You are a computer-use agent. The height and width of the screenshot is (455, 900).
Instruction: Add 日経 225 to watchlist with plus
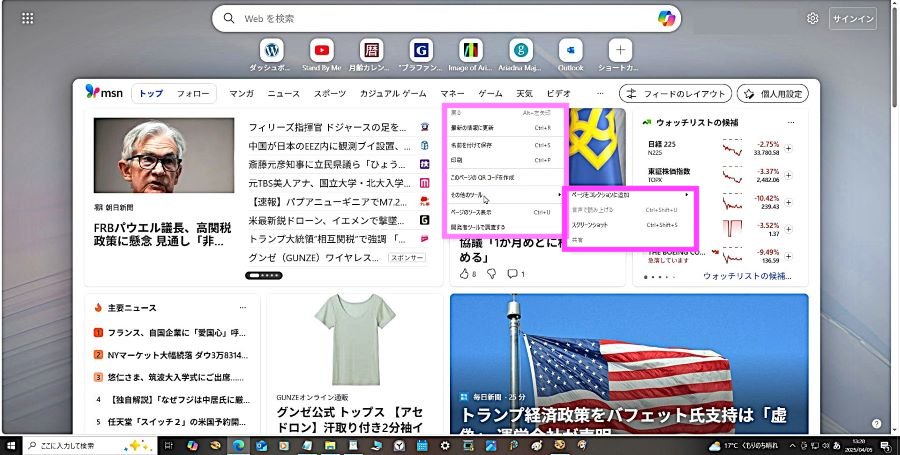tap(788, 148)
